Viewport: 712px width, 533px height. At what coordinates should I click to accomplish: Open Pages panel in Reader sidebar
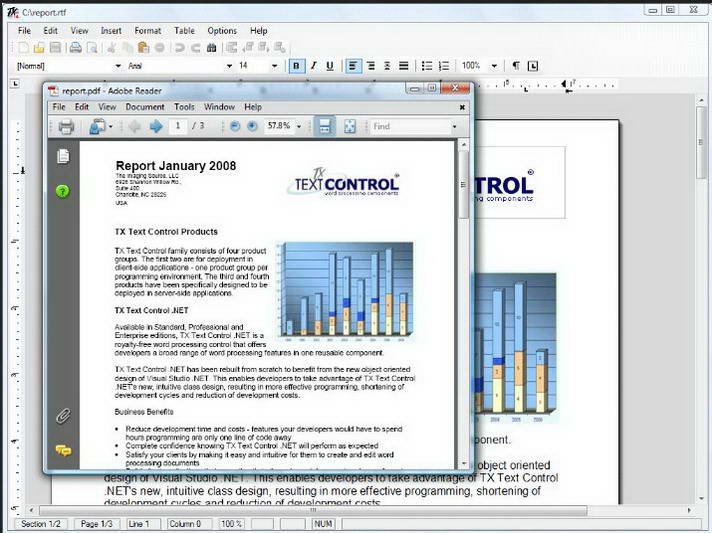63,156
